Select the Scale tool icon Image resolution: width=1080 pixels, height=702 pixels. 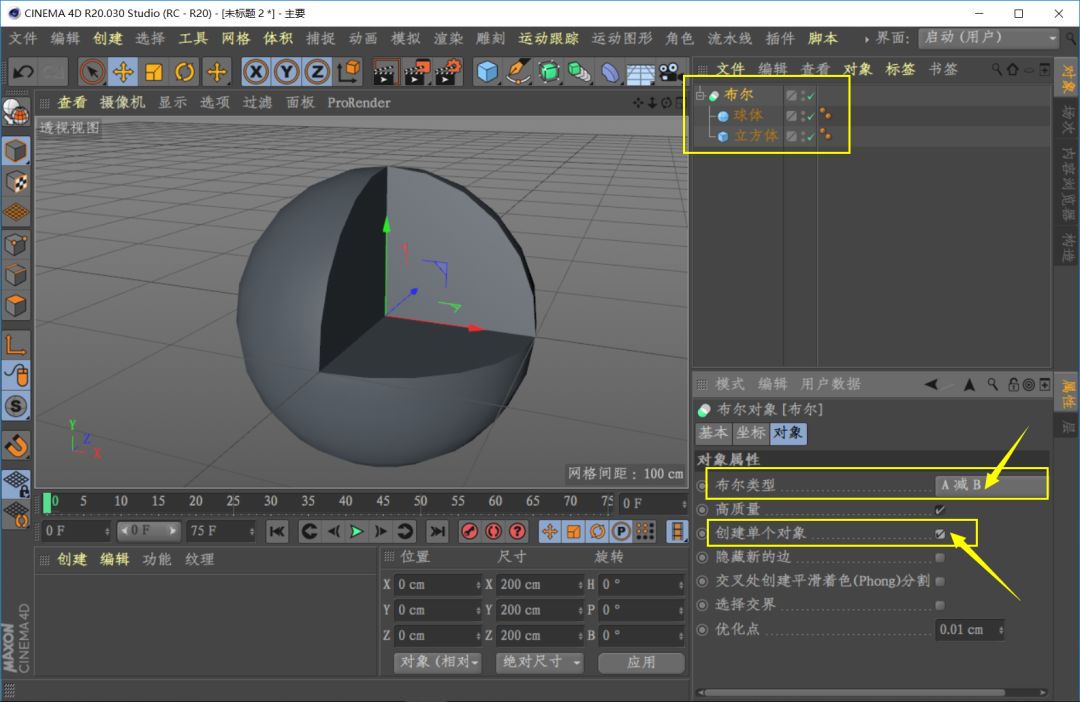coord(154,72)
